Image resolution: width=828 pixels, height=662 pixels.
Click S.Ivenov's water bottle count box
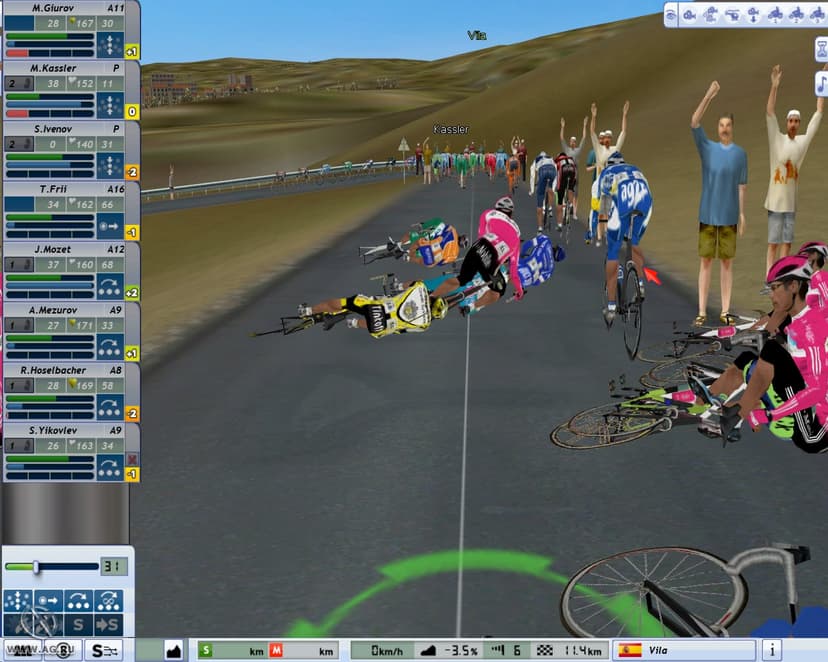tap(20, 144)
